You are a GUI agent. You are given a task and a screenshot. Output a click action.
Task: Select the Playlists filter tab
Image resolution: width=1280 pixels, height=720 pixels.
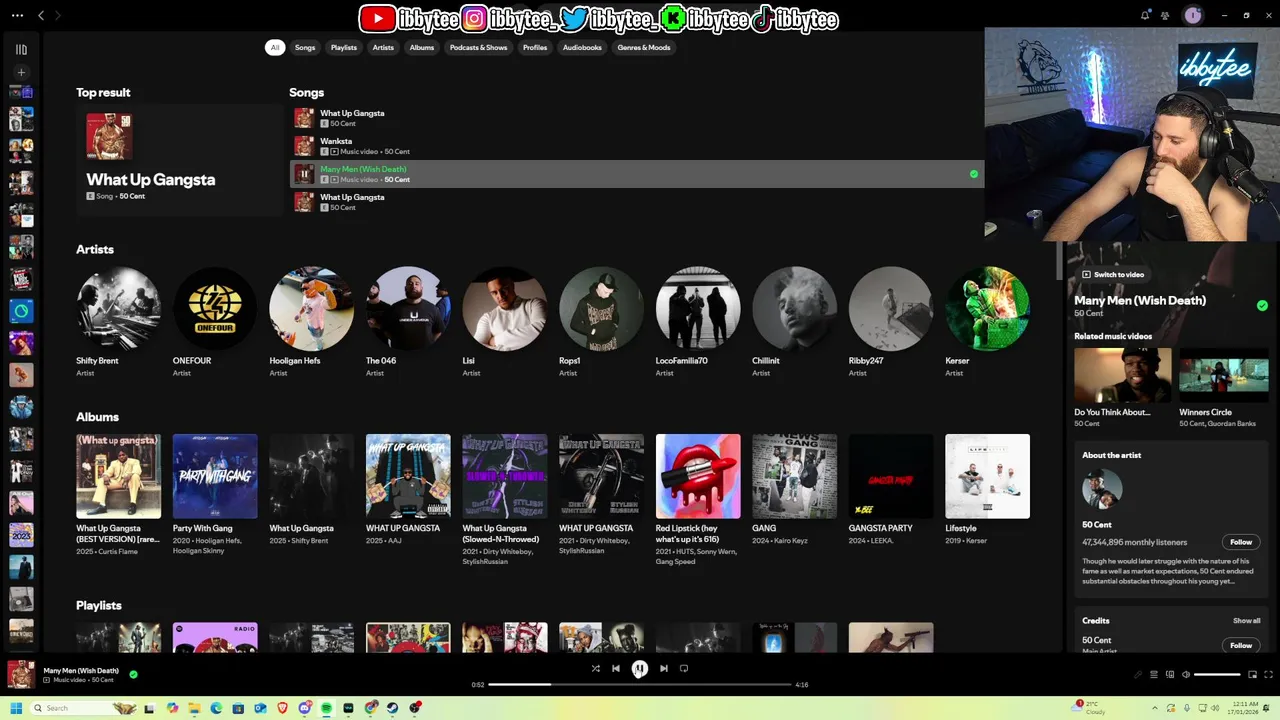344,47
